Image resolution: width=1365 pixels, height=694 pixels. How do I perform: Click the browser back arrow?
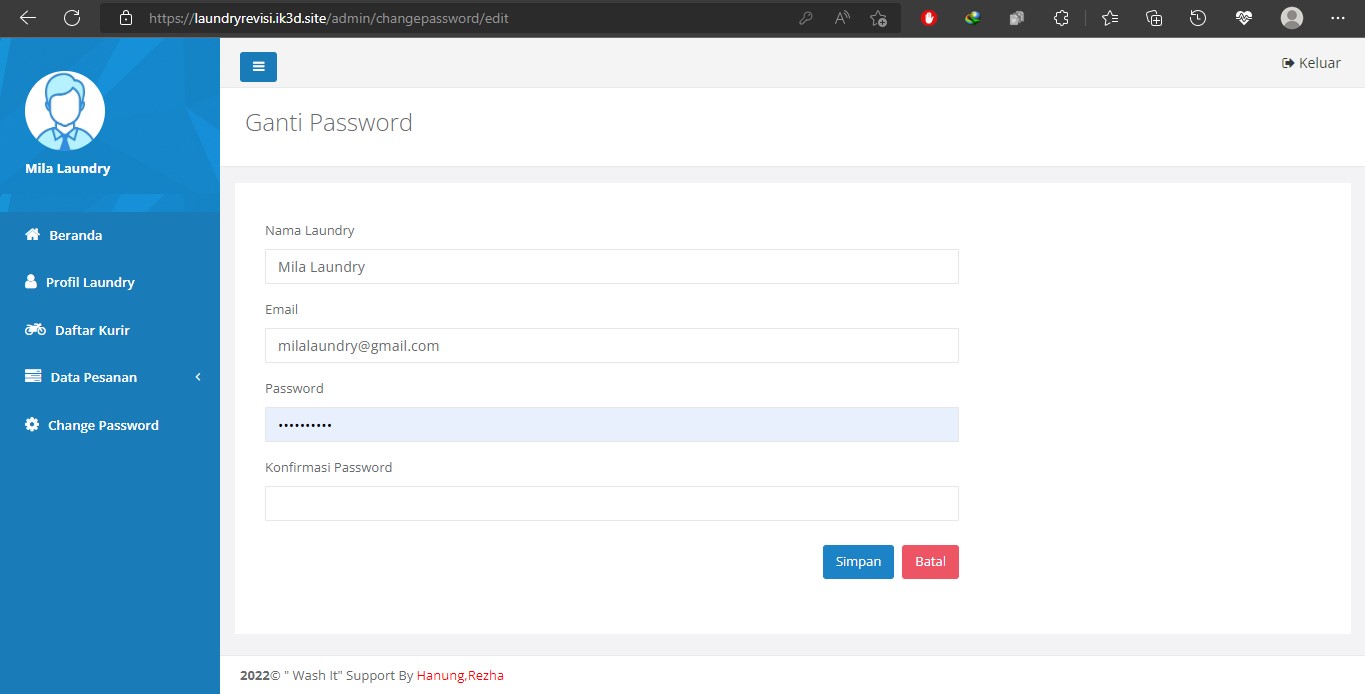point(28,18)
